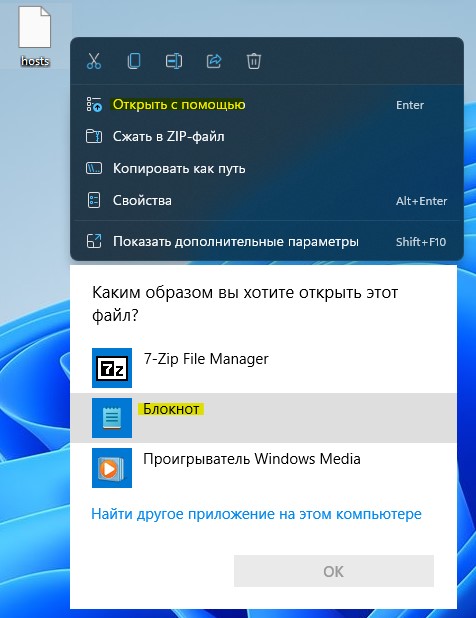Open Показать дополнительные параметры entry
The image size is (476, 618).
(x=267, y=241)
